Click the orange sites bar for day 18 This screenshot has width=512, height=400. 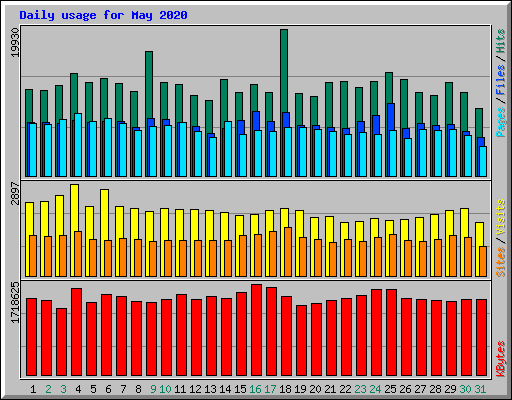(288, 252)
